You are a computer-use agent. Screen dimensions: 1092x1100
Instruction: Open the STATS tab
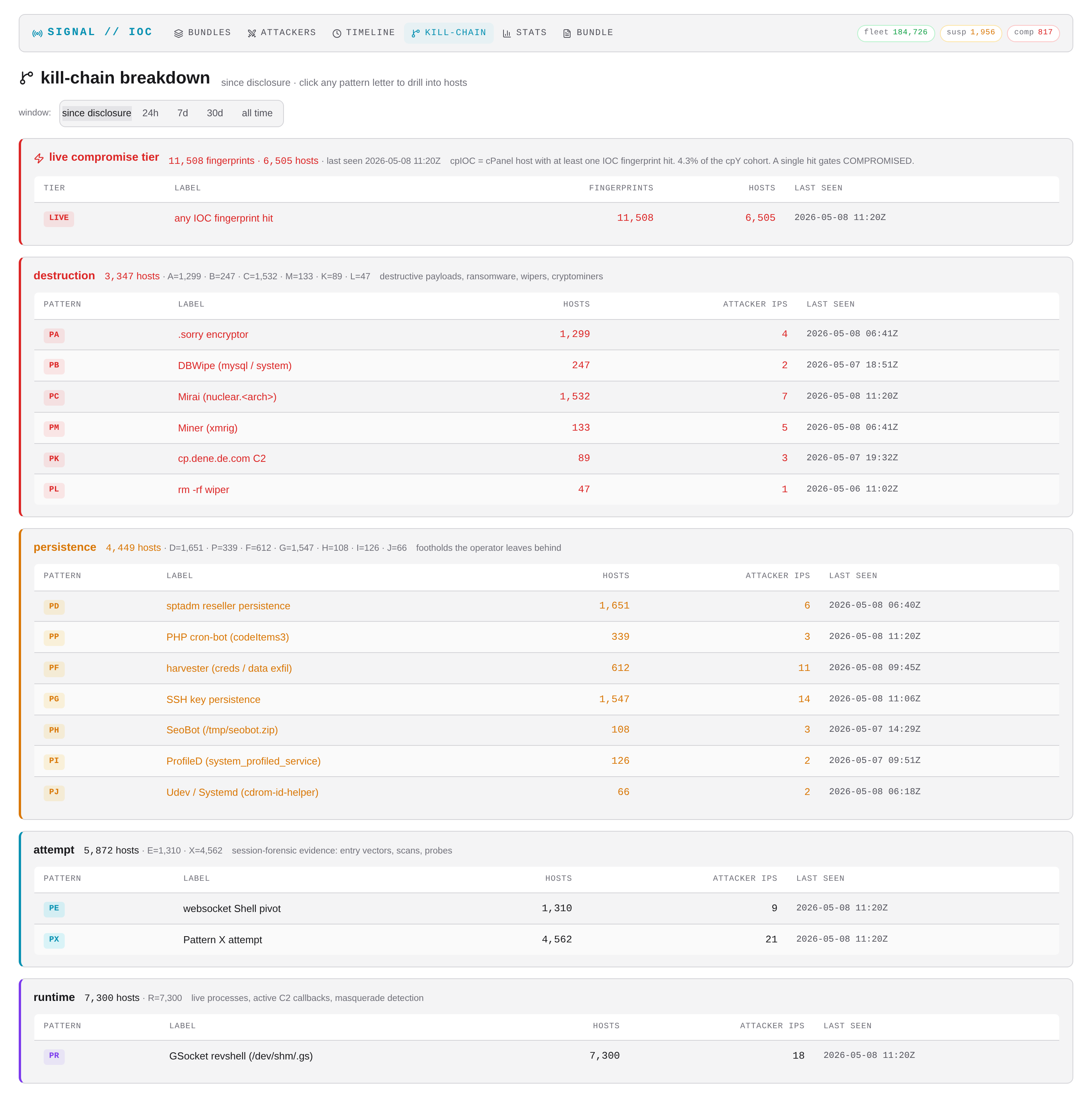(525, 33)
